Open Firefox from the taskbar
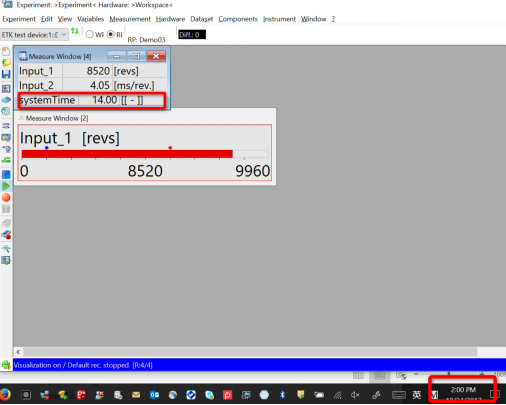The width and height of the screenshot is (506, 405). (x=5, y=395)
